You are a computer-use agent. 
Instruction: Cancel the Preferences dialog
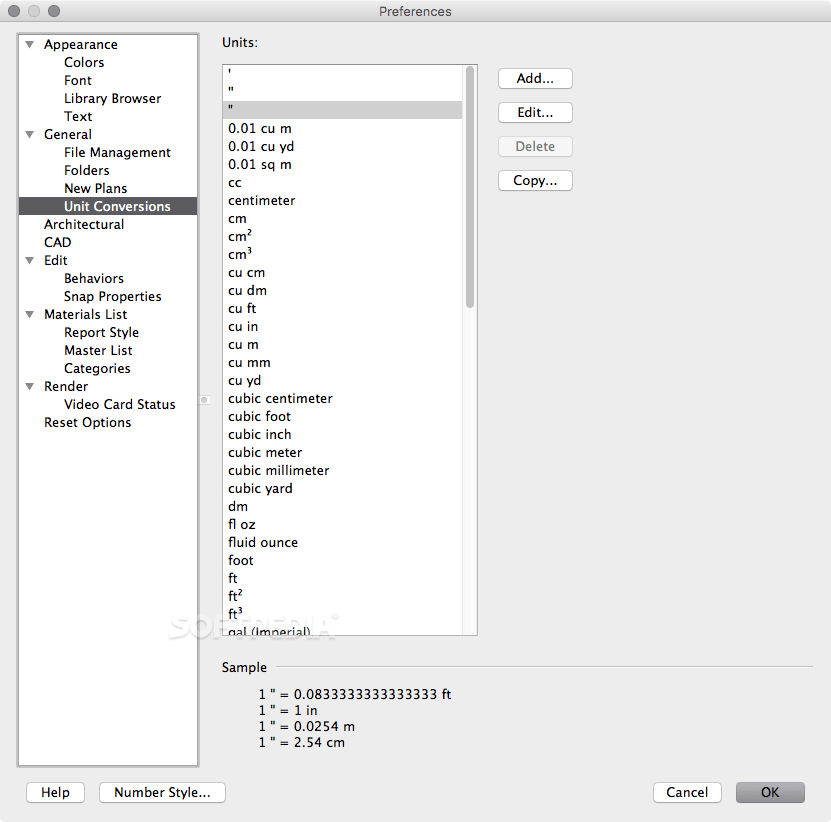[x=687, y=792]
